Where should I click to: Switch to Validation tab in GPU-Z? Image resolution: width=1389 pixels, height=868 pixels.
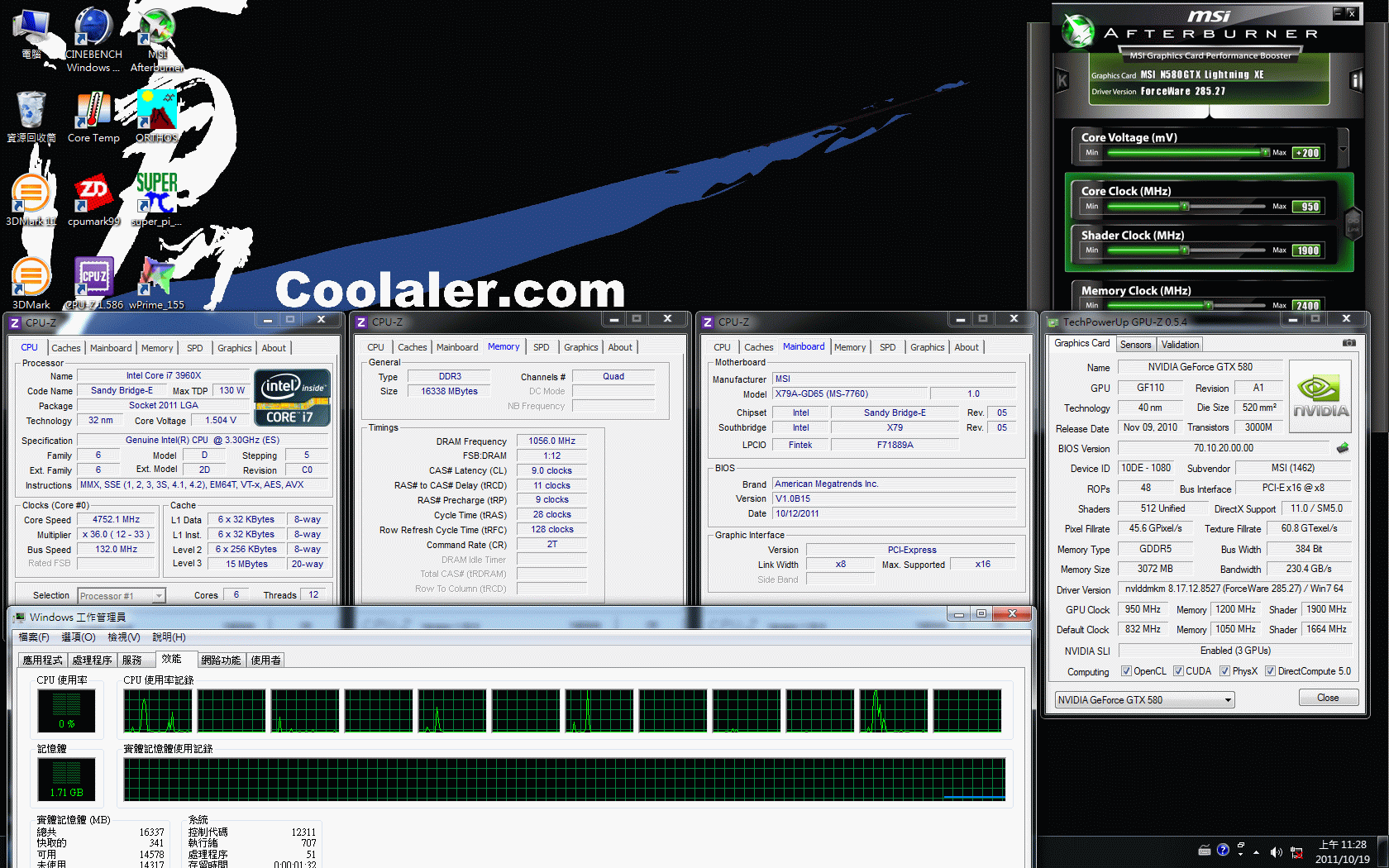click(x=1180, y=345)
